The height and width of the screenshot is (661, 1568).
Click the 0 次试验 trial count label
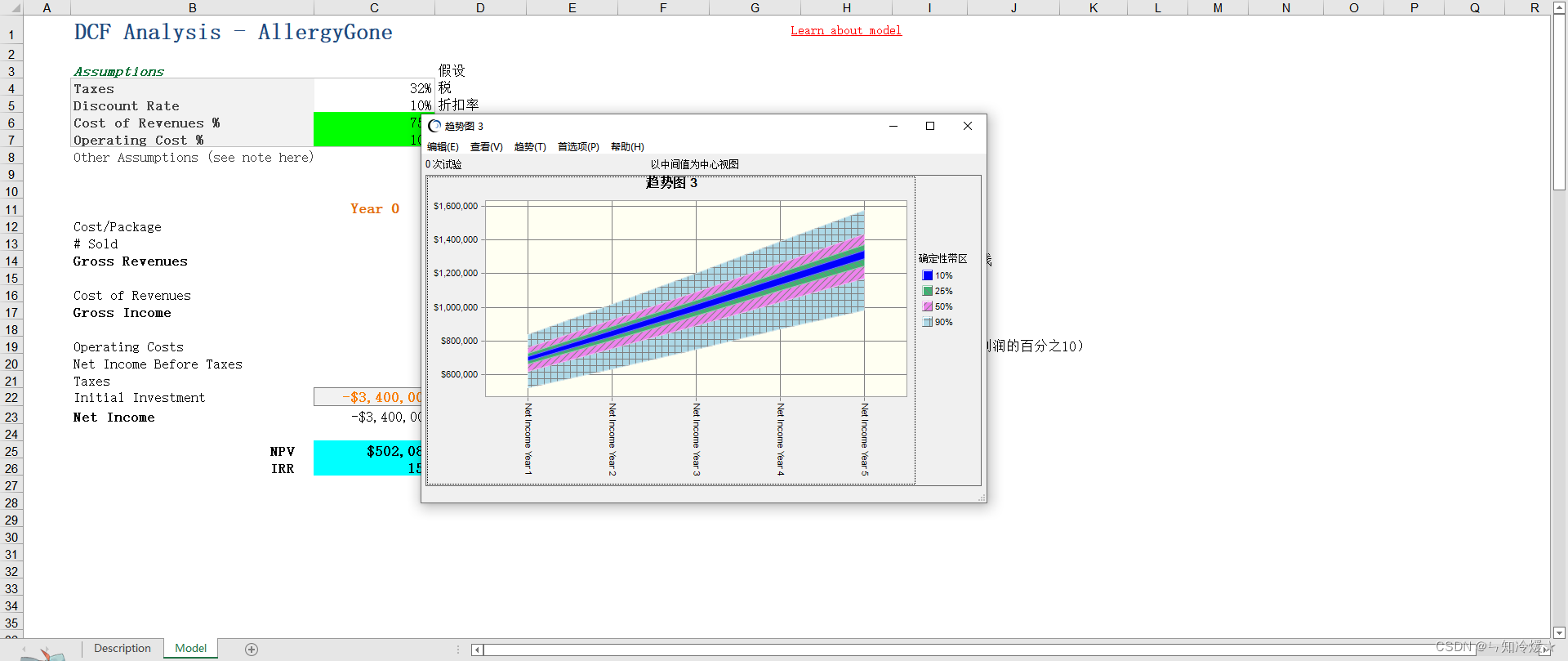tap(443, 164)
